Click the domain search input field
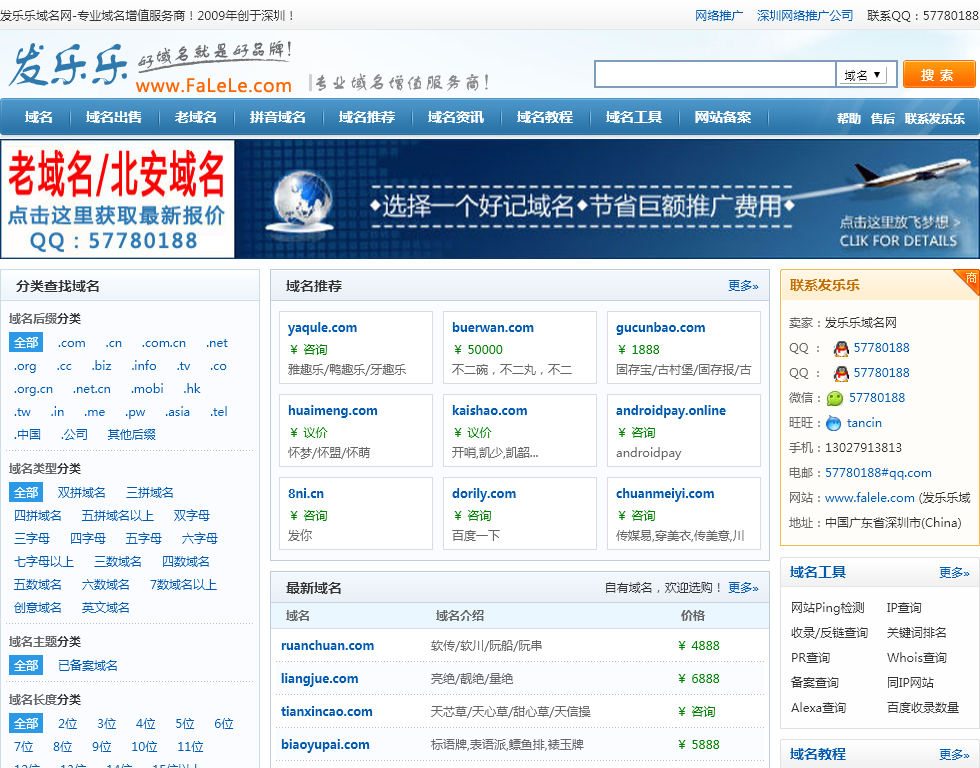Viewport: 980px width, 768px height. click(714, 75)
